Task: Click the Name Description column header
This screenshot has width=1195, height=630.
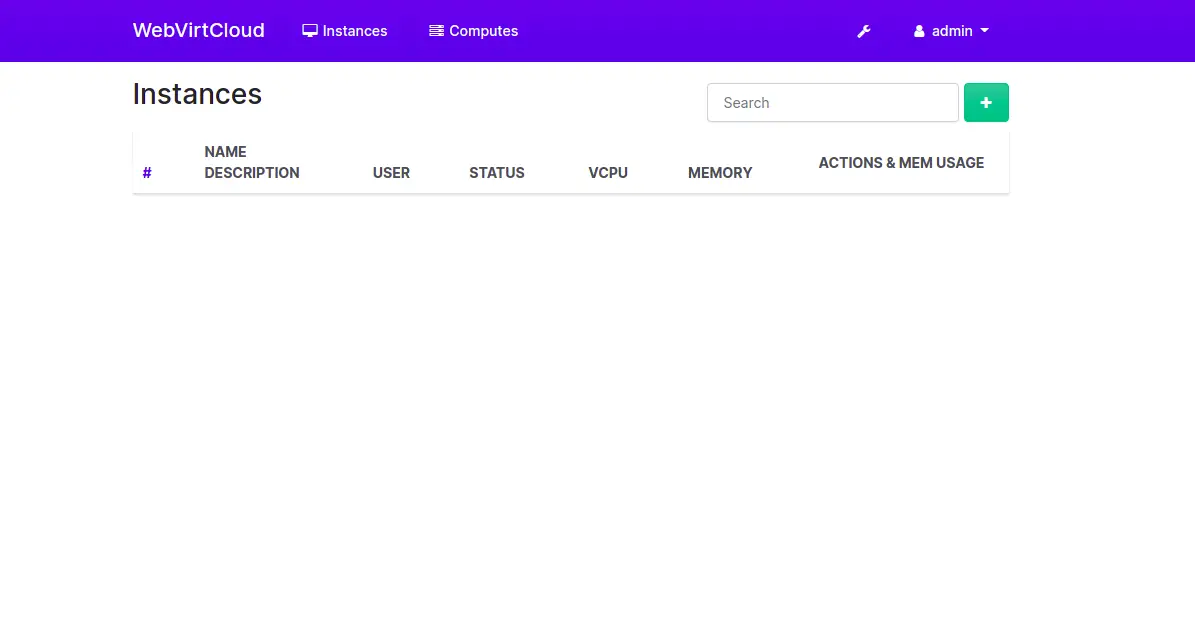Action: pos(251,162)
